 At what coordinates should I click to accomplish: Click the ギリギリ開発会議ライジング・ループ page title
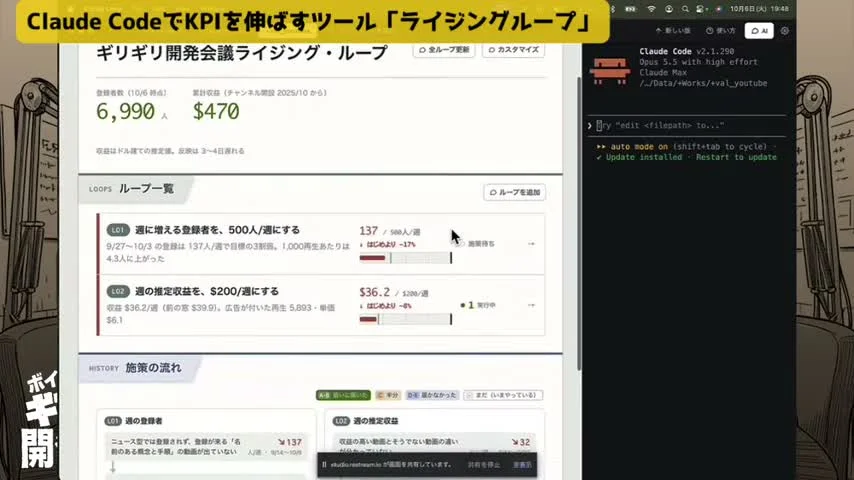click(x=241, y=53)
